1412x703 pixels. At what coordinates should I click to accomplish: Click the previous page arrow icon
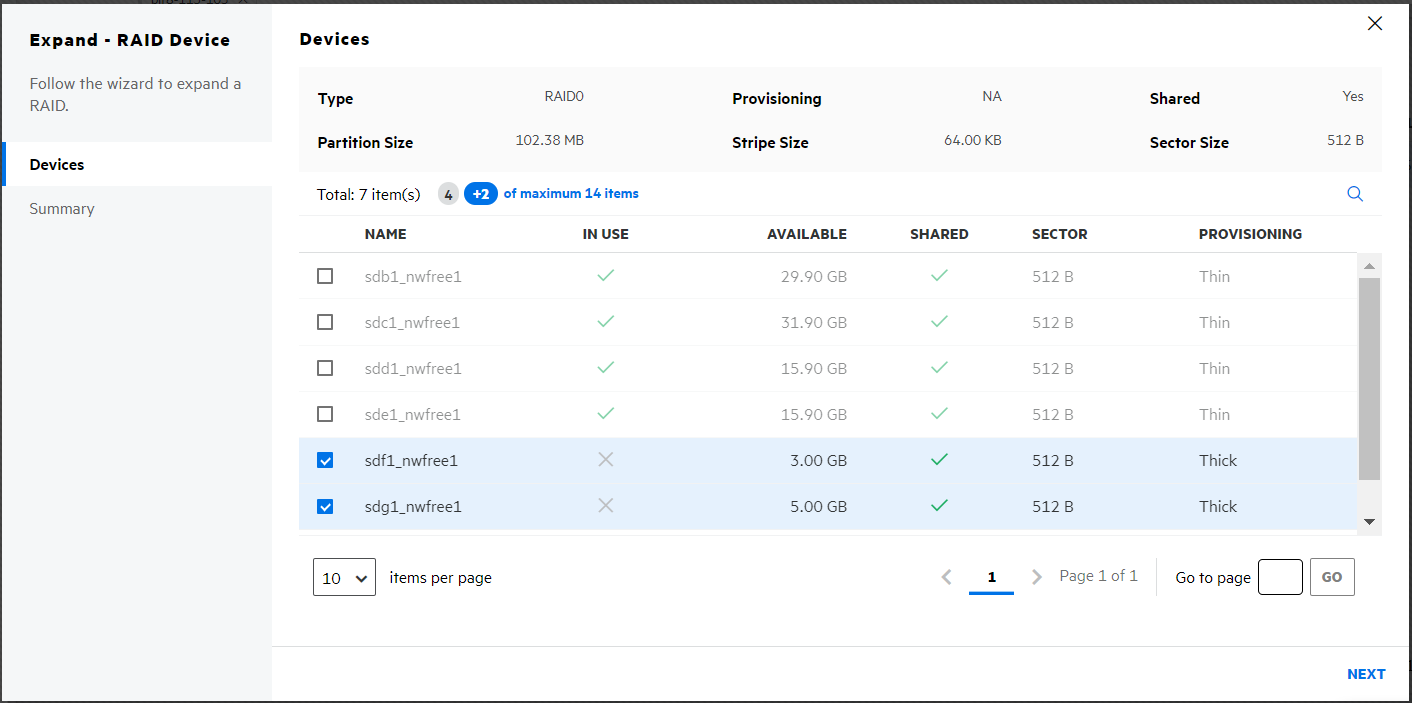(946, 577)
